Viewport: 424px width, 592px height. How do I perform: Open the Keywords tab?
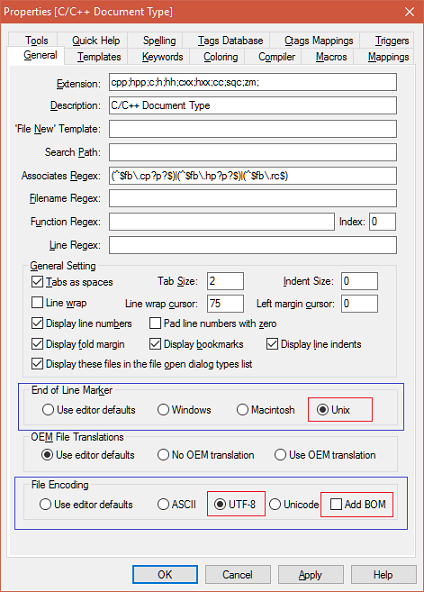162,57
